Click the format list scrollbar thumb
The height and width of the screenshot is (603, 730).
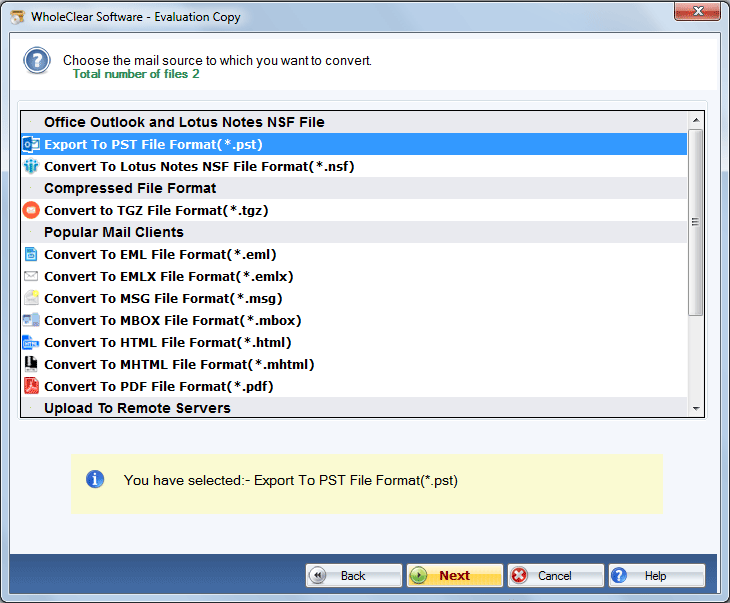696,223
